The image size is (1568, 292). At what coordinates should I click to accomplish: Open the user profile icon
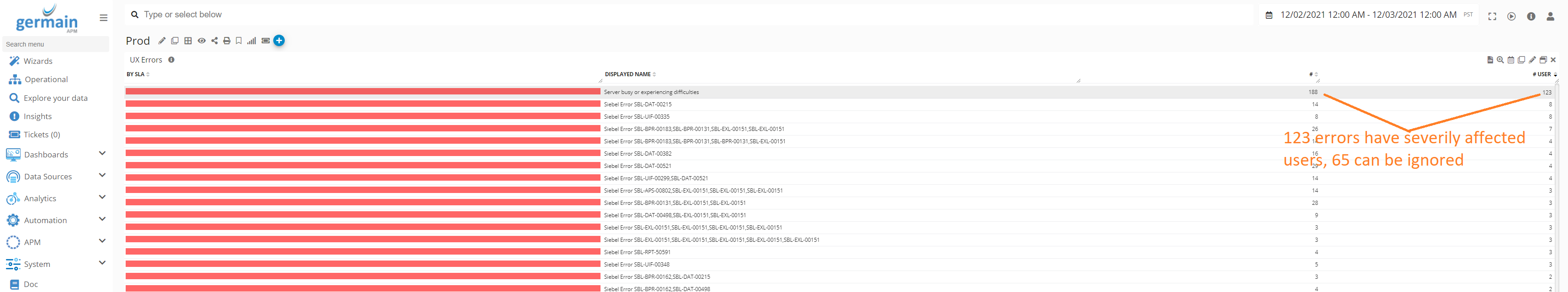[1550, 16]
